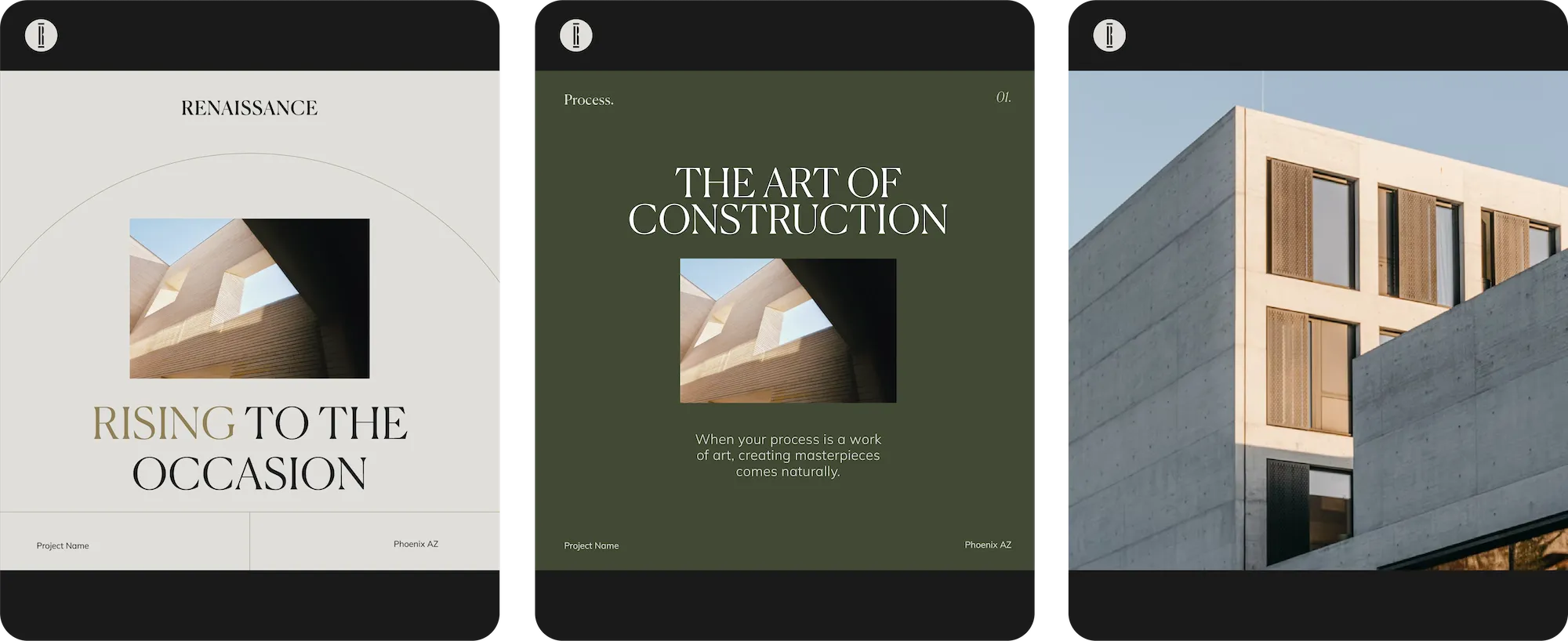
Task: Click Project Name on the green card
Action: tap(591, 545)
